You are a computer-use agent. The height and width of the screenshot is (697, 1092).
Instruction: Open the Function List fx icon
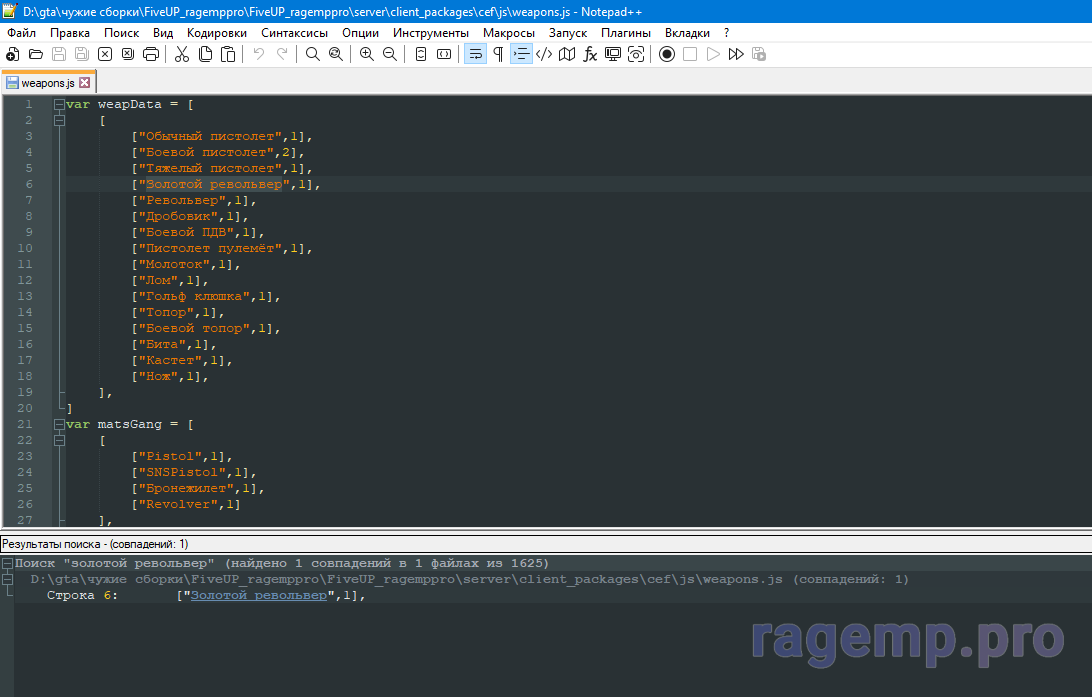(591, 54)
